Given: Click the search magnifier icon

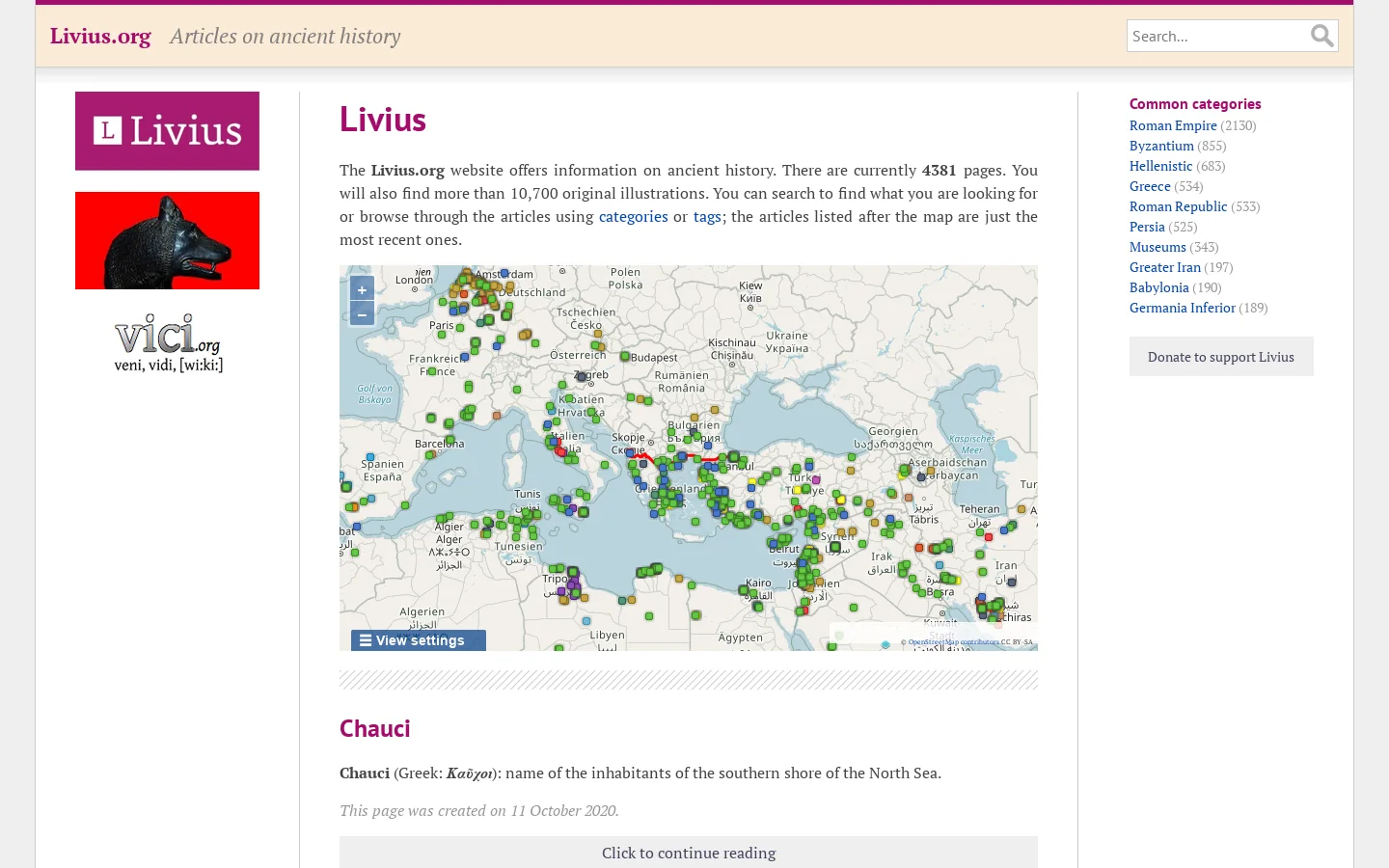Looking at the screenshot, I should [x=1321, y=36].
